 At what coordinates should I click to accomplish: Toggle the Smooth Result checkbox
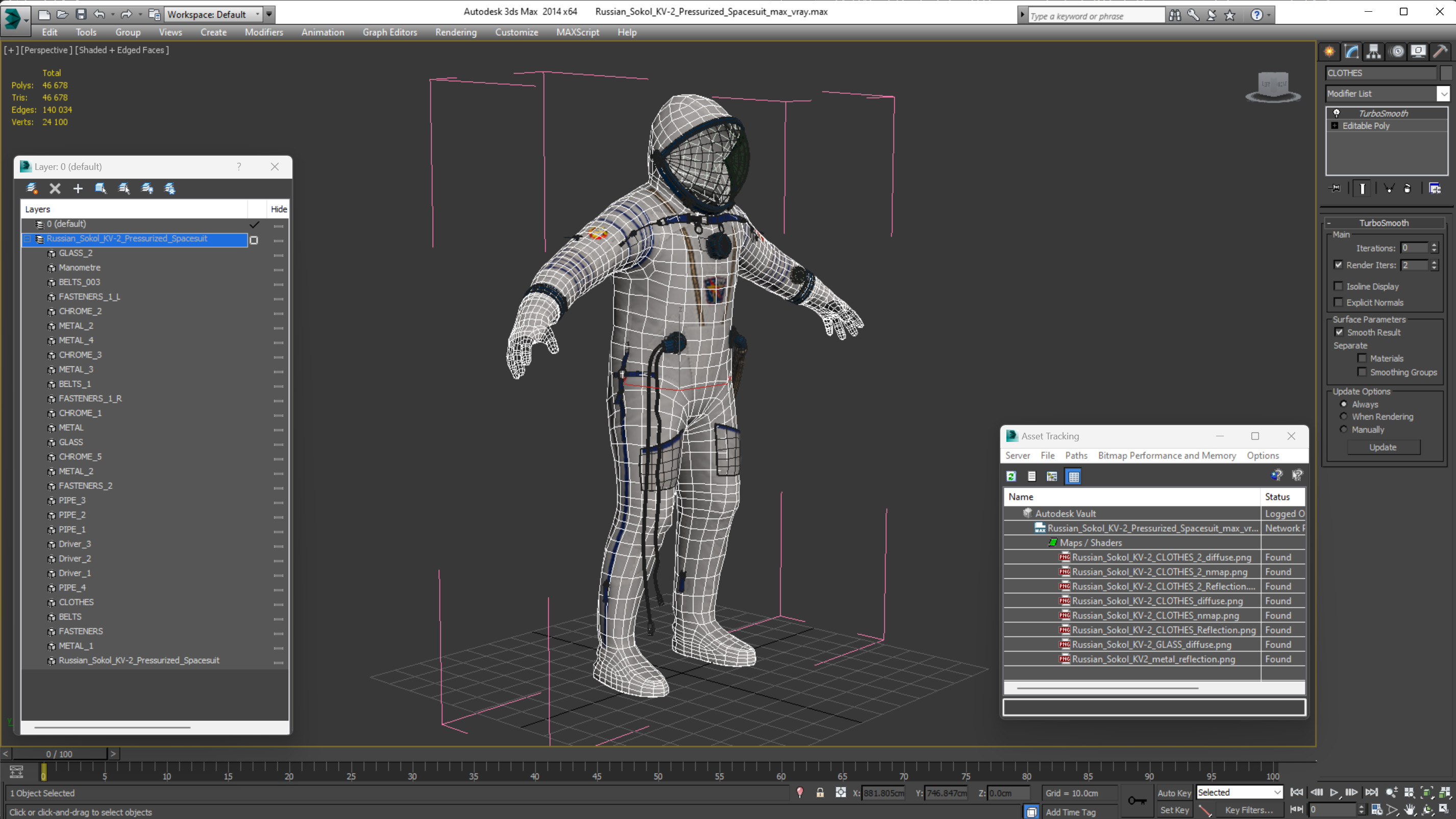click(1339, 332)
